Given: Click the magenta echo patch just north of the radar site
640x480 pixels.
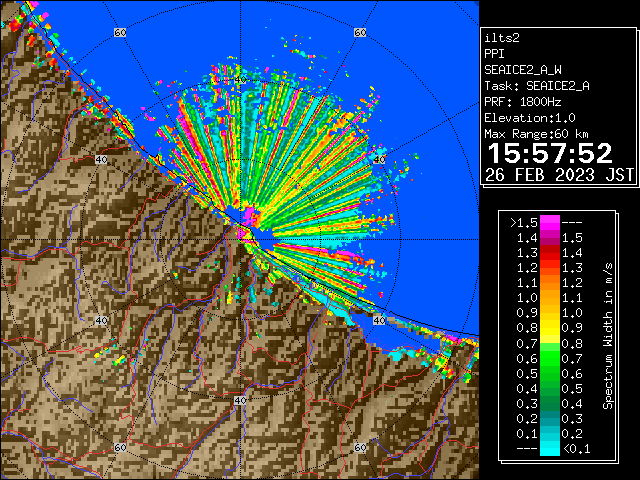Looking at the screenshot, I should click(x=249, y=214).
